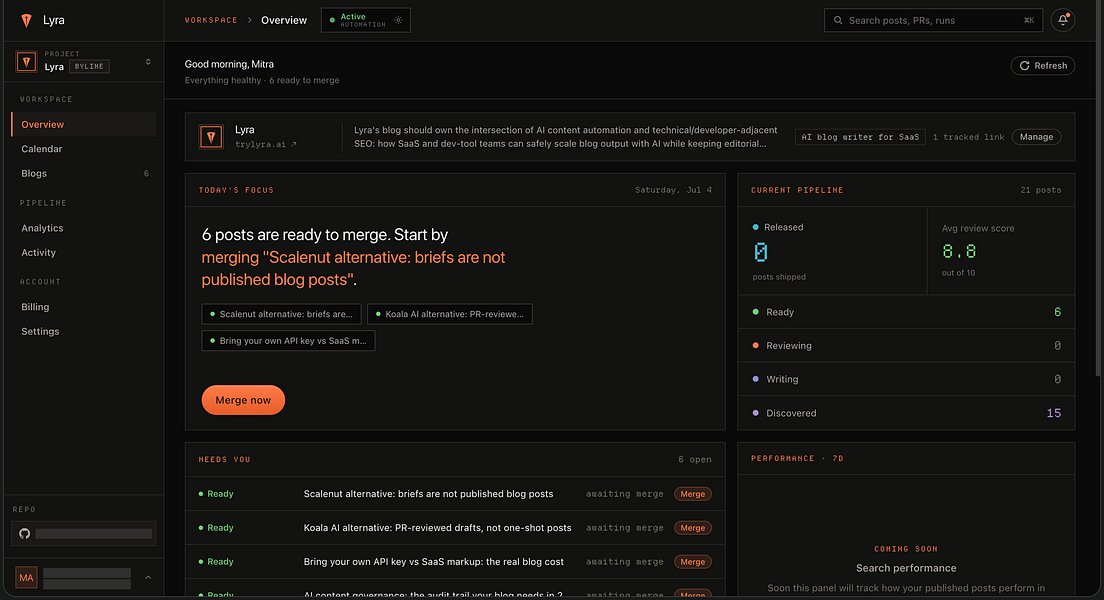This screenshot has height=600, width=1104.
Task: Click the Workspace breadcrumb
Action: (x=211, y=20)
